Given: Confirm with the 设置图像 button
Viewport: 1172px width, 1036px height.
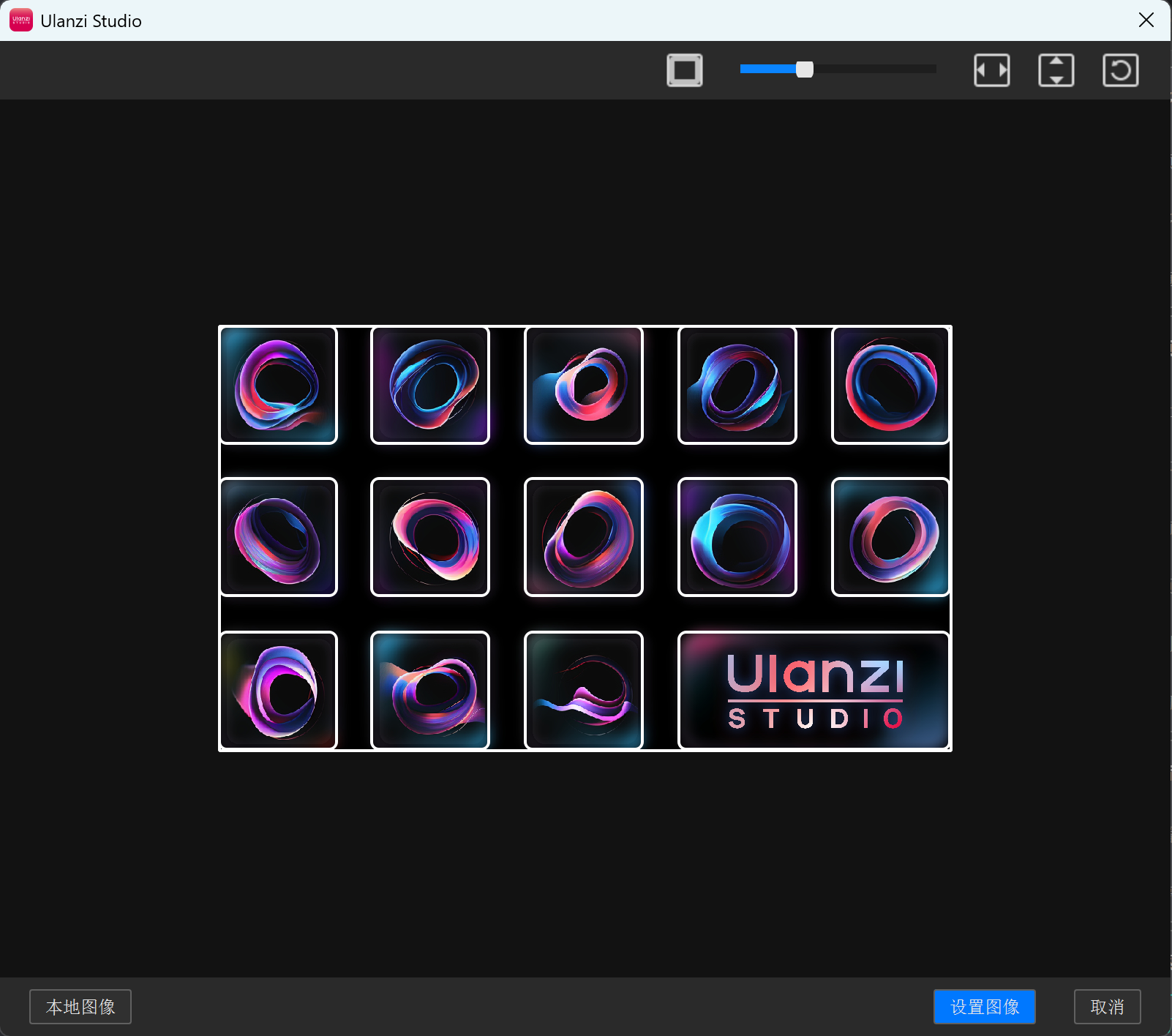Looking at the screenshot, I should point(984,1007).
